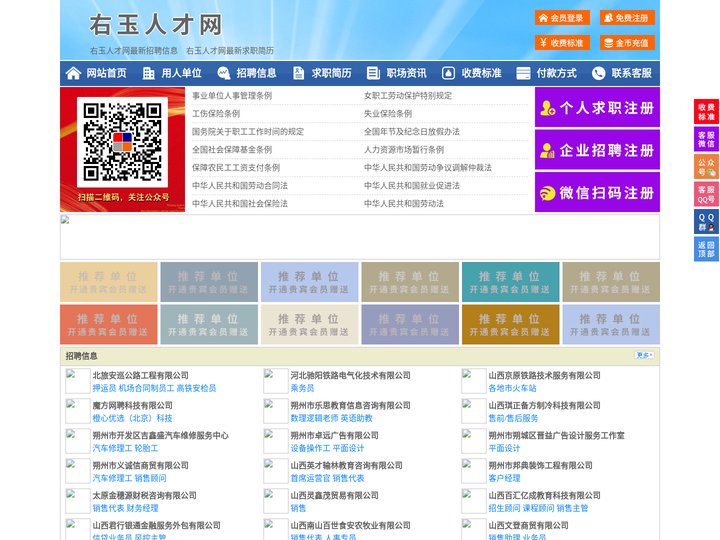Image resolution: width=720 pixels, height=540 pixels.
Task: Open company 河北驰阳铁路电气化技术有限公司
Action: pos(350,375)
